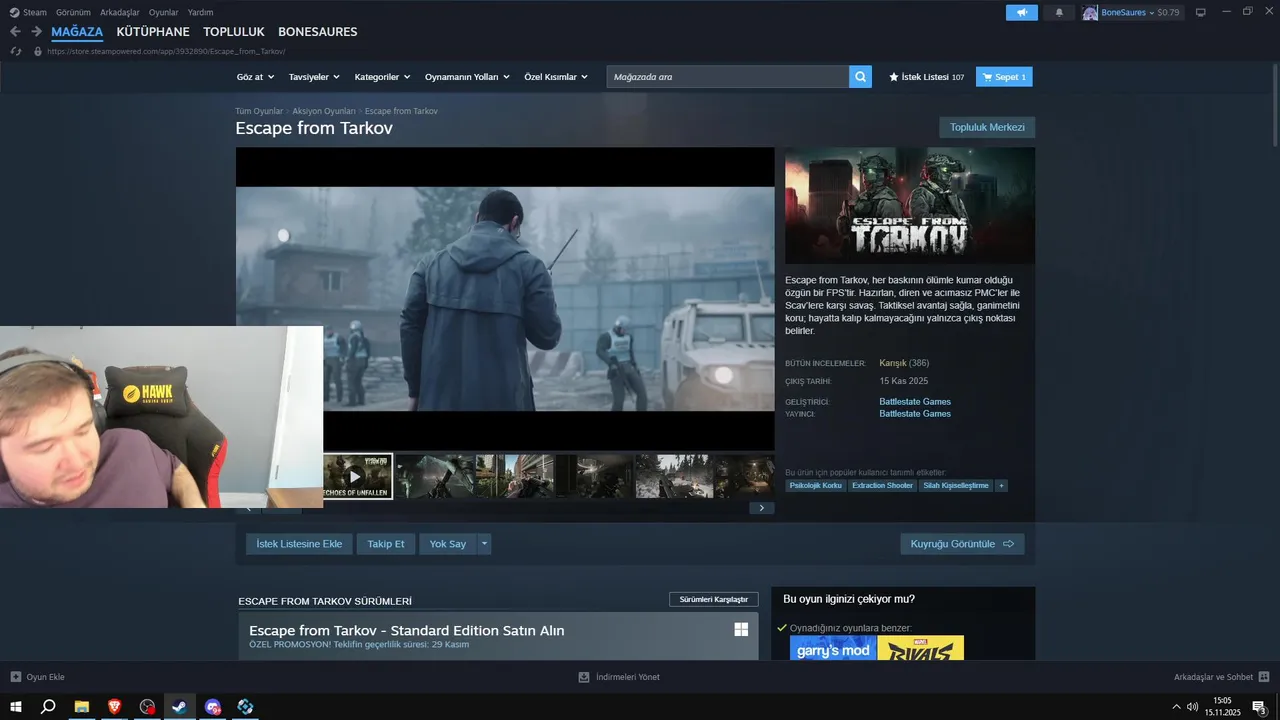Viewport: 1280px width, 720px height.
Task: Open the Arkadaşlar menu
Action: tap(120, 12)
